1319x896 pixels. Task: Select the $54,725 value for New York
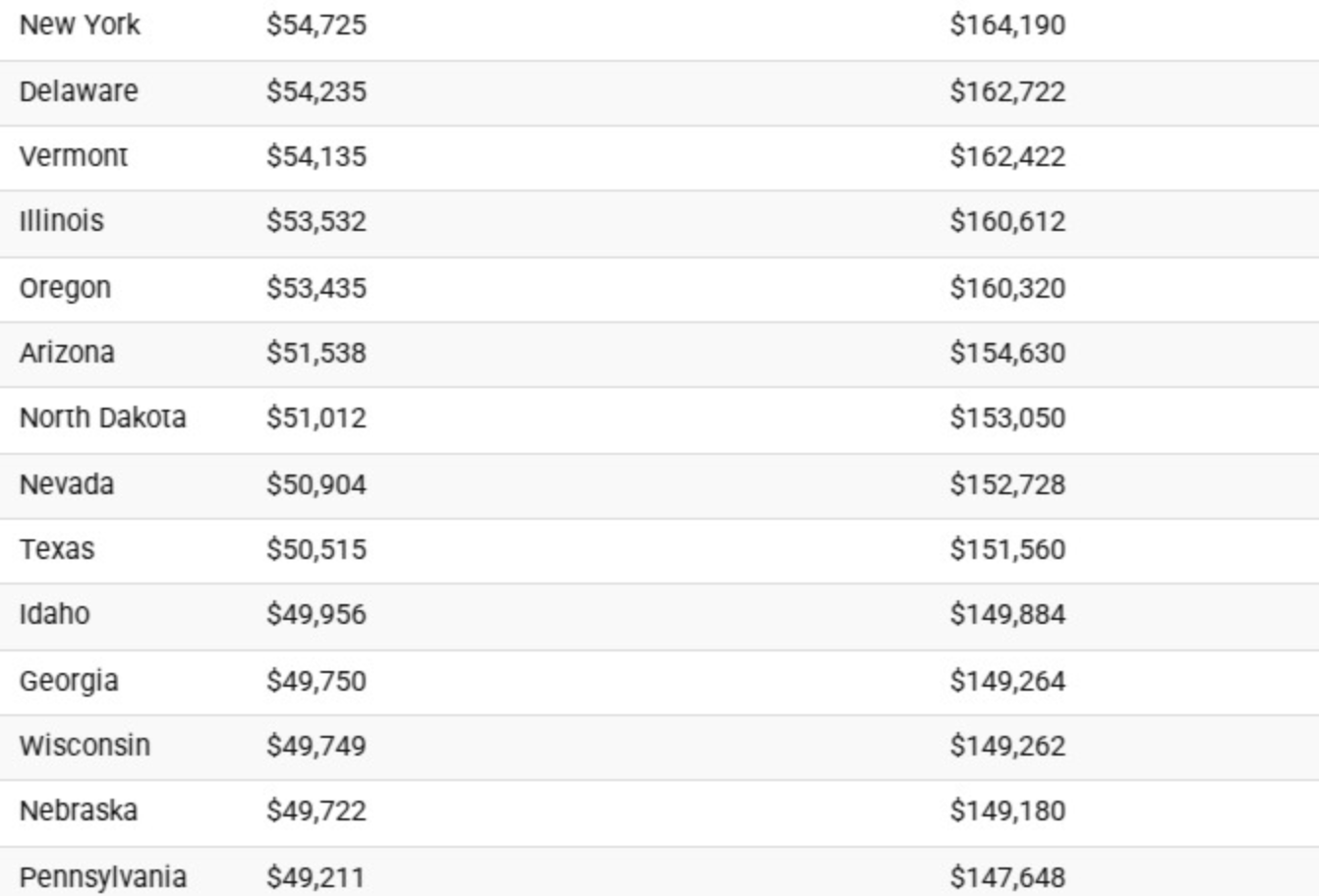pyautogui.click(x=315, y=25)
